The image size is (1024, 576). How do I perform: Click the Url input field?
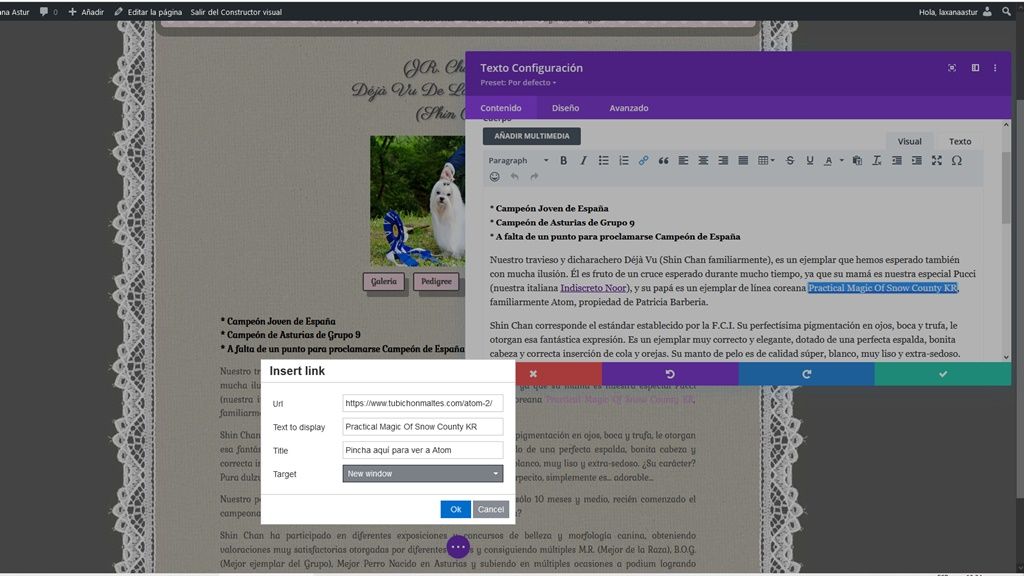tap(423, 403)
